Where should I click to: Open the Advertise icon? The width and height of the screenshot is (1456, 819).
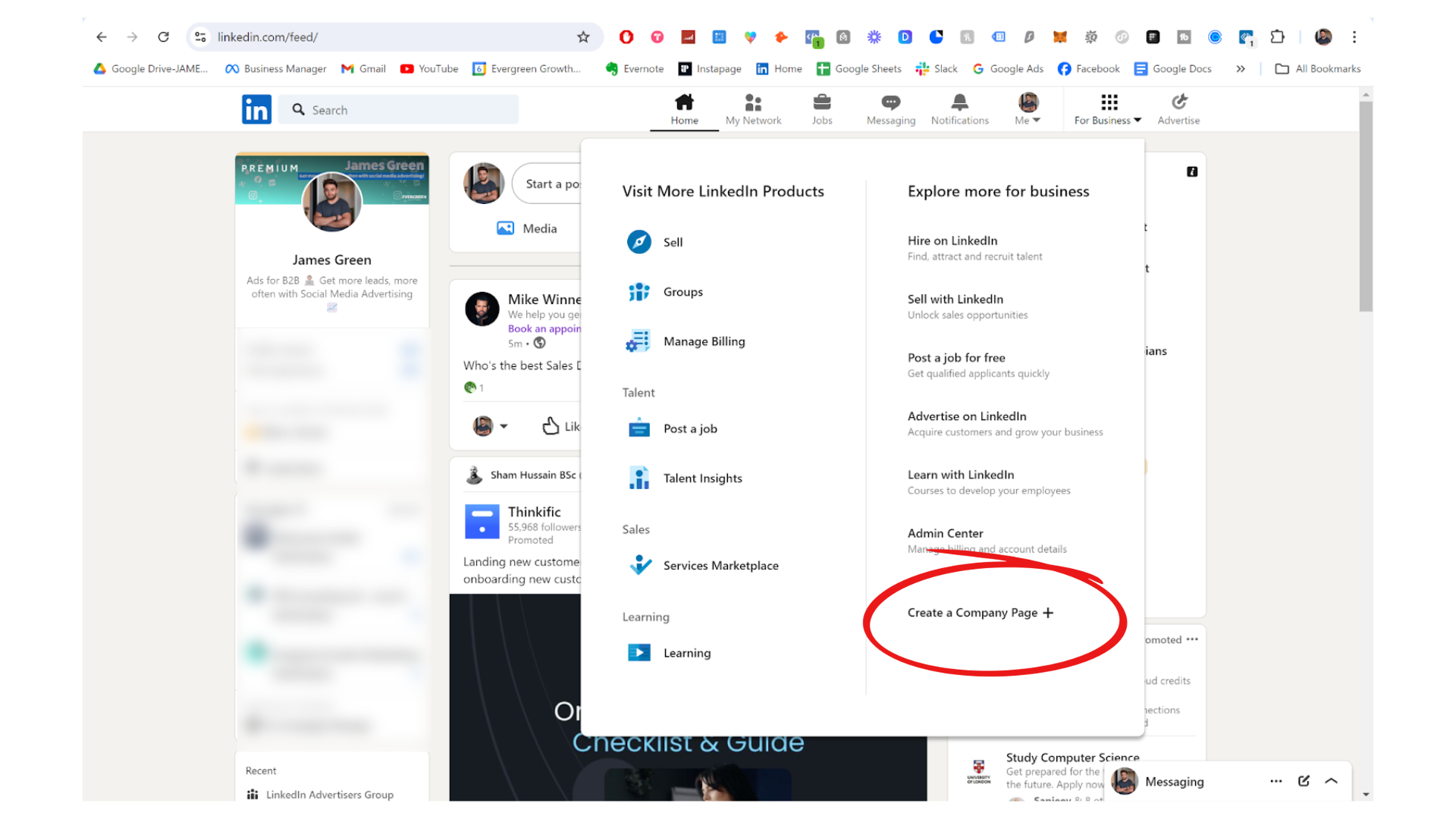[1178, 102]
